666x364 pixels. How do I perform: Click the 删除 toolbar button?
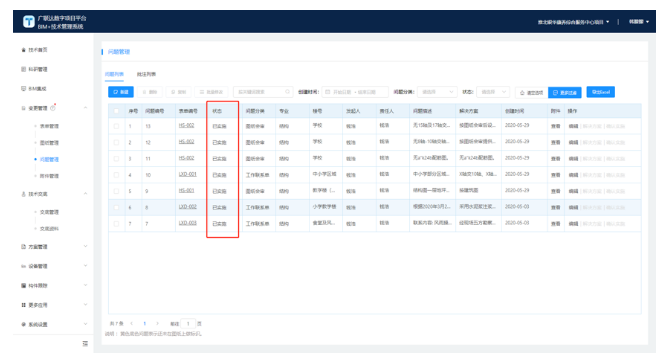click(150, 92)
